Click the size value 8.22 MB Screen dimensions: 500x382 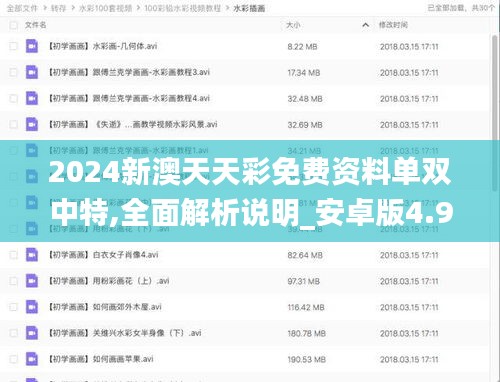302,47
